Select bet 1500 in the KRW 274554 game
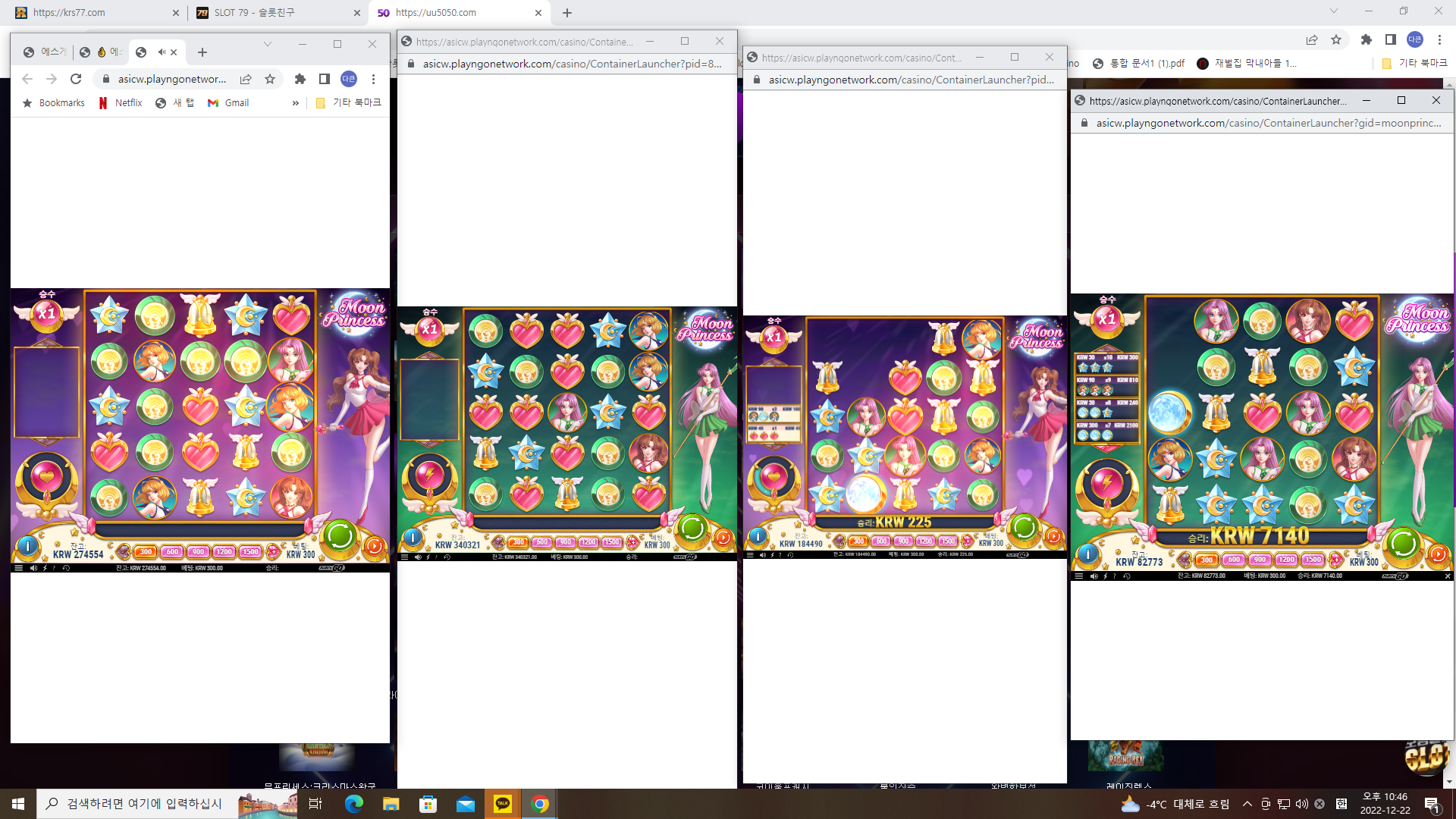Screen dimensions: 1456x819 (x=250, y=552)
